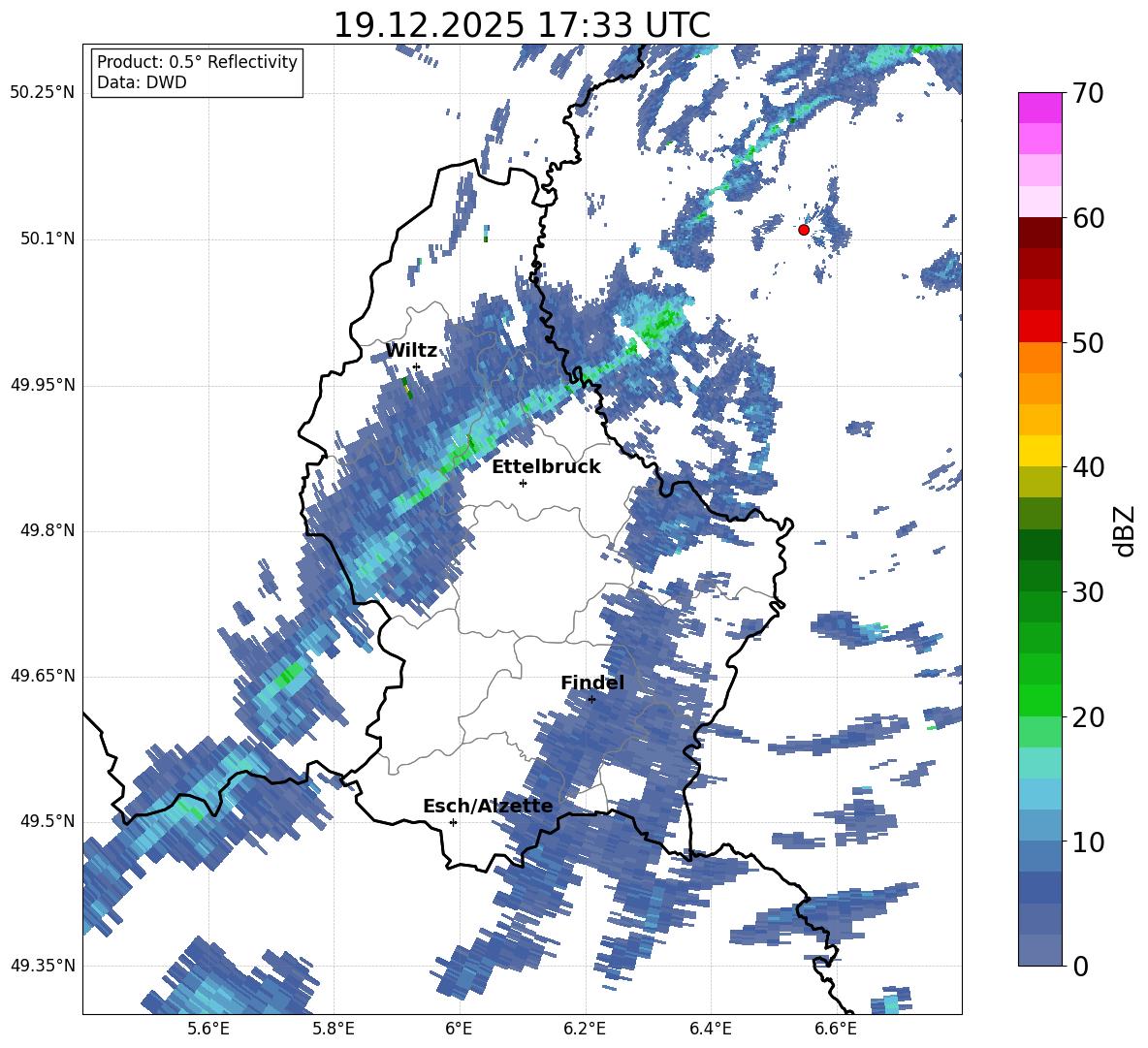The height and width of the screenshot is (1048, 1148).
Task: Click the yellow colorbar segment at 40
Action: click(1039, 451)
